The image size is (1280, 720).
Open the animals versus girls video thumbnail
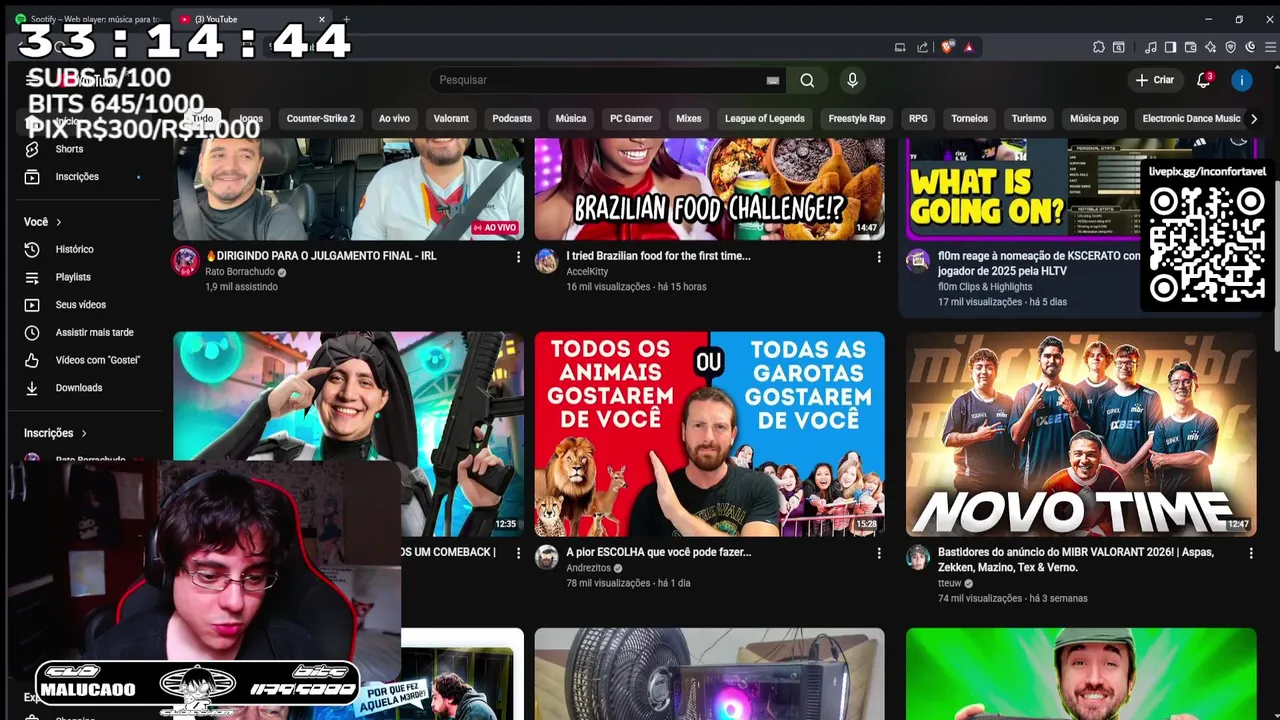709,434
